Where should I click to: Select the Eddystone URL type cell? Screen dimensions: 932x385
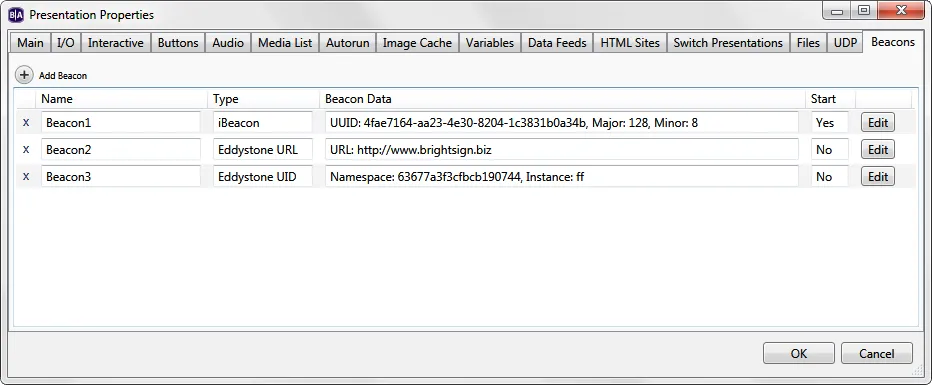[263, 150]
